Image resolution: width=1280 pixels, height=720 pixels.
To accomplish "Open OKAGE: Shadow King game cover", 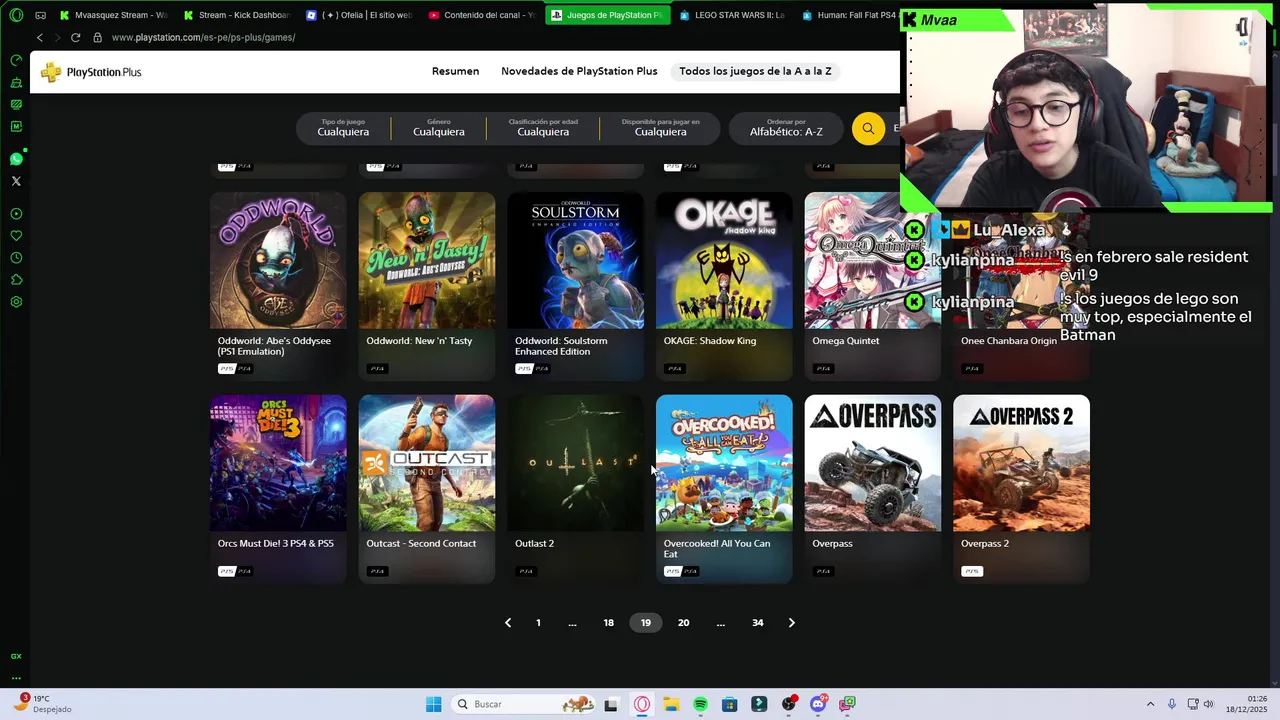I will 724,260.
